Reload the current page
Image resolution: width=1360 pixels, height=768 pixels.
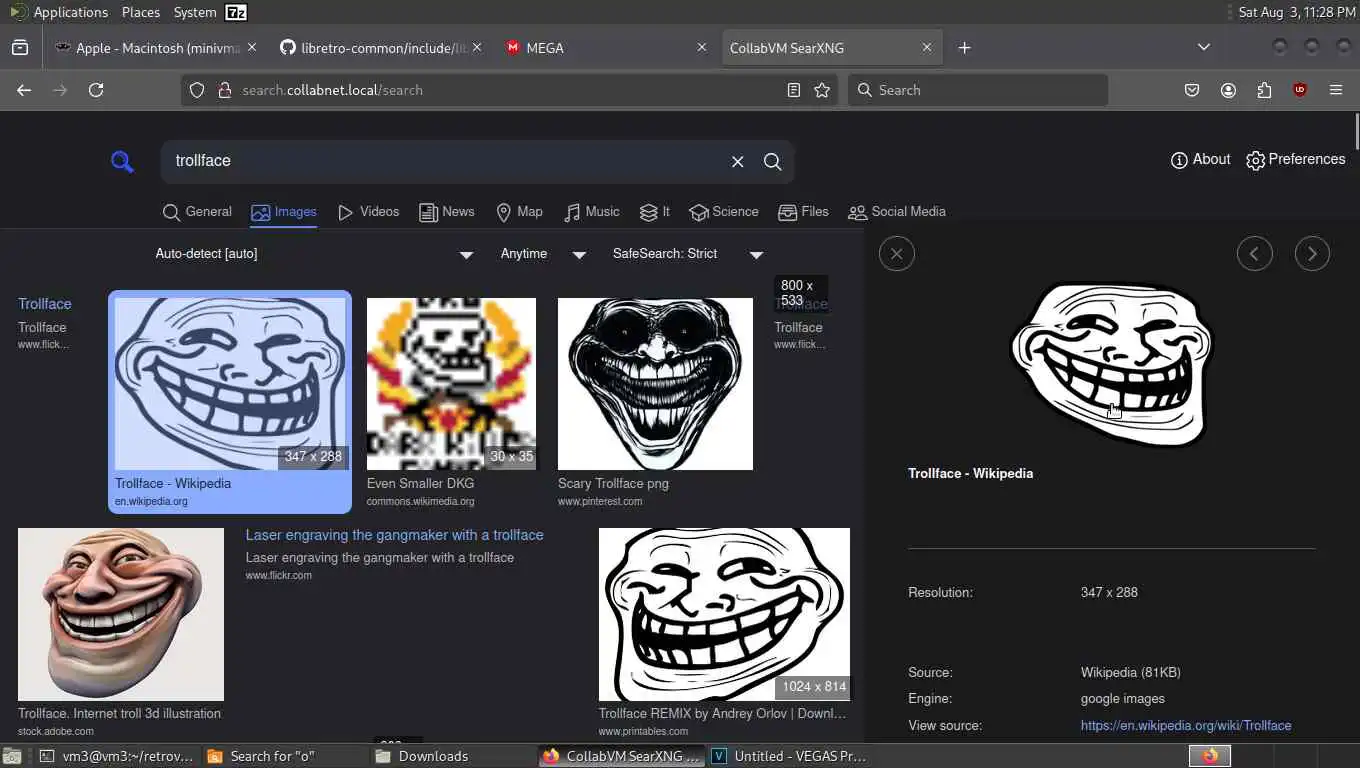tap(96, 90)
